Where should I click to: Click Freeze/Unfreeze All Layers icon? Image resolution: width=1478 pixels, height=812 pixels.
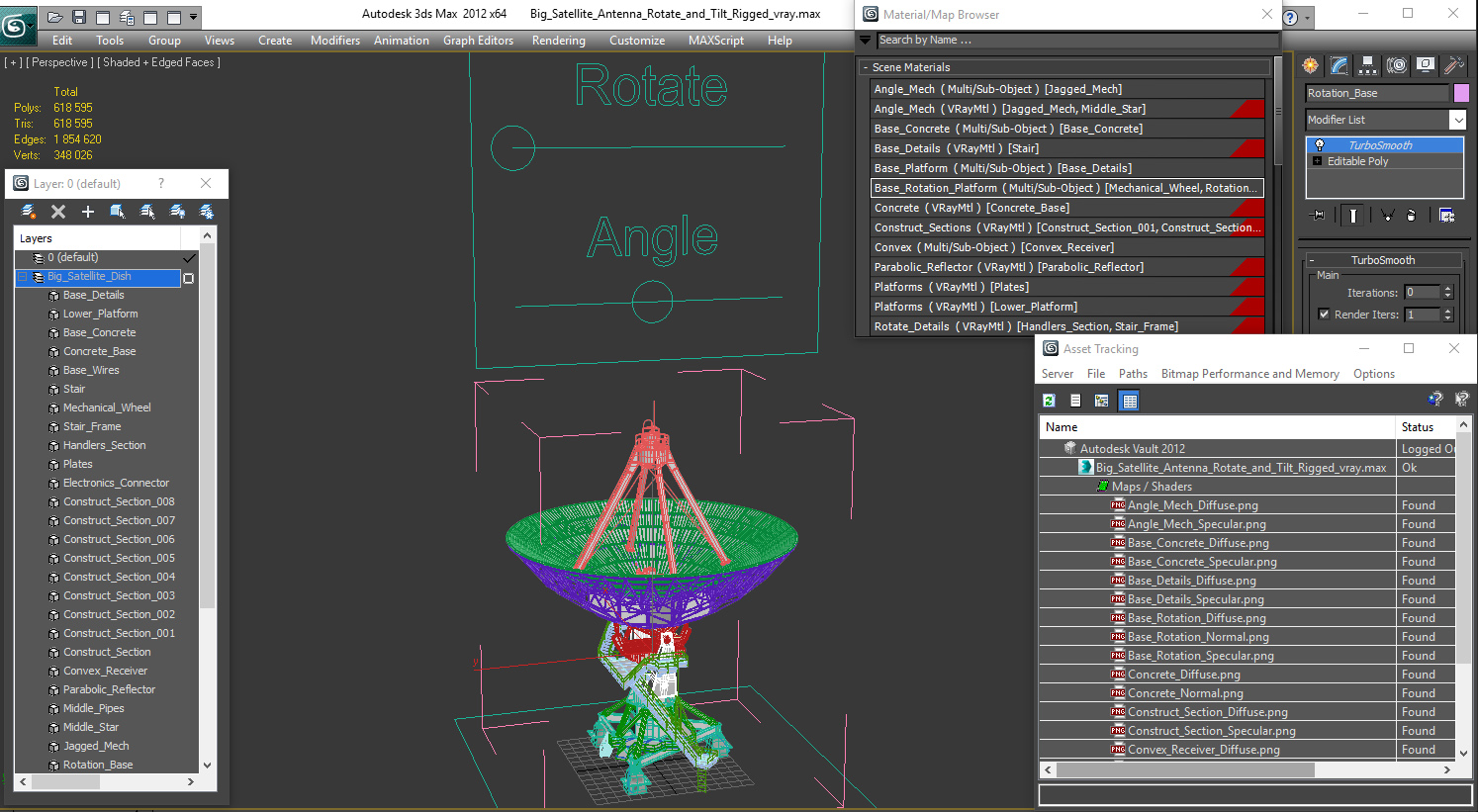[207, 212]
